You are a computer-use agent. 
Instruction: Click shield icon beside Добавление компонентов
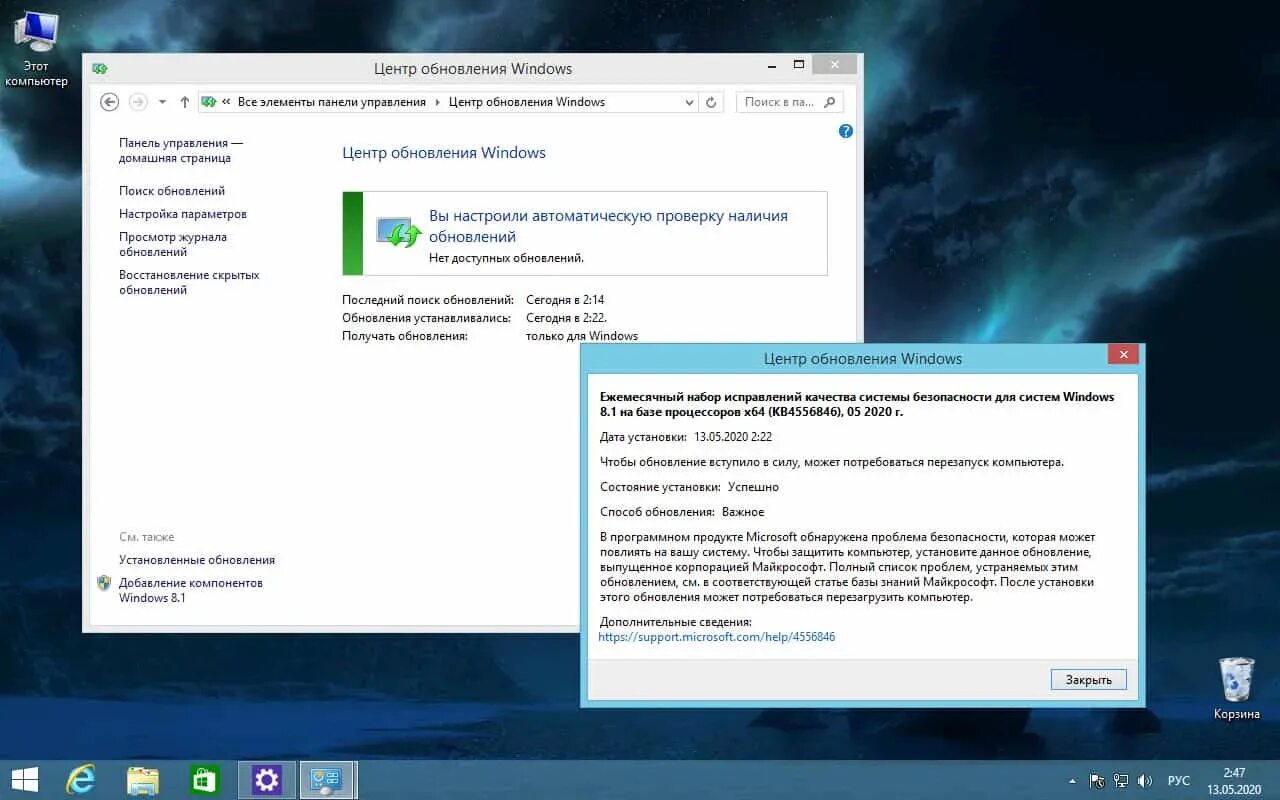(104, 583)
